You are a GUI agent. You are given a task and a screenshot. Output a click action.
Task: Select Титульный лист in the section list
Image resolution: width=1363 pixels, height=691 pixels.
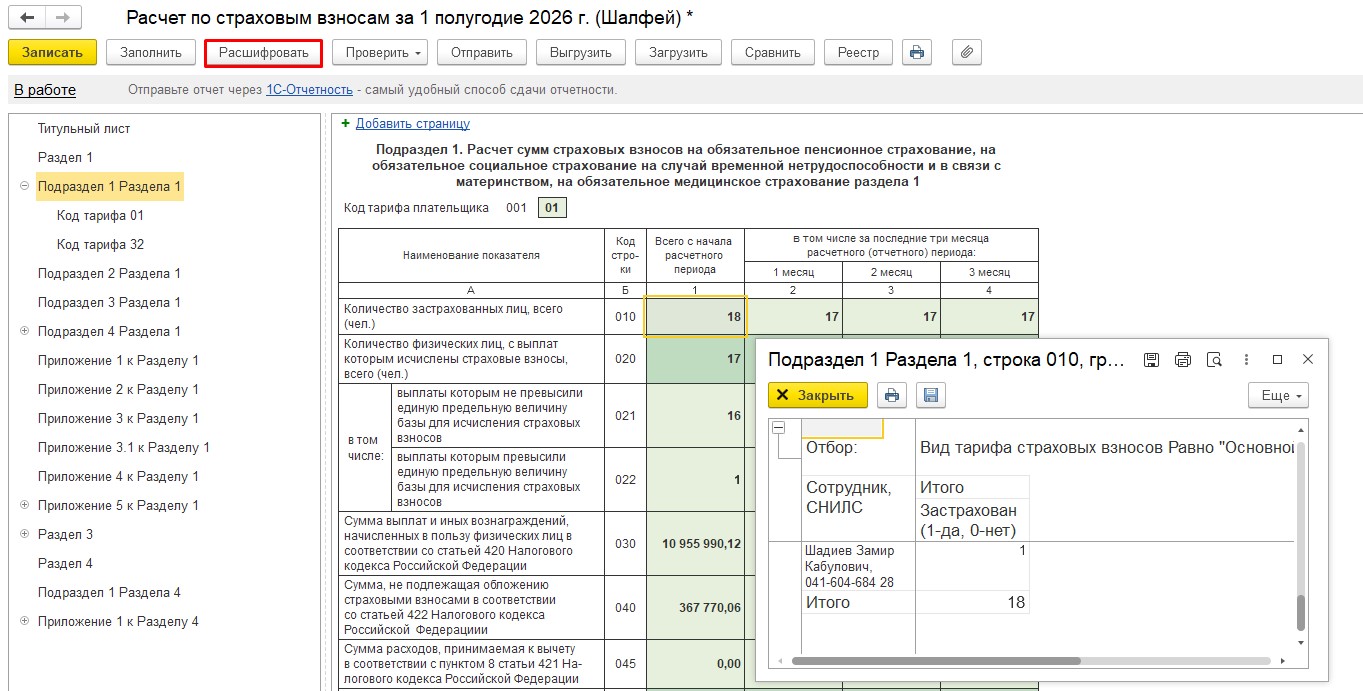pos(84,128)
